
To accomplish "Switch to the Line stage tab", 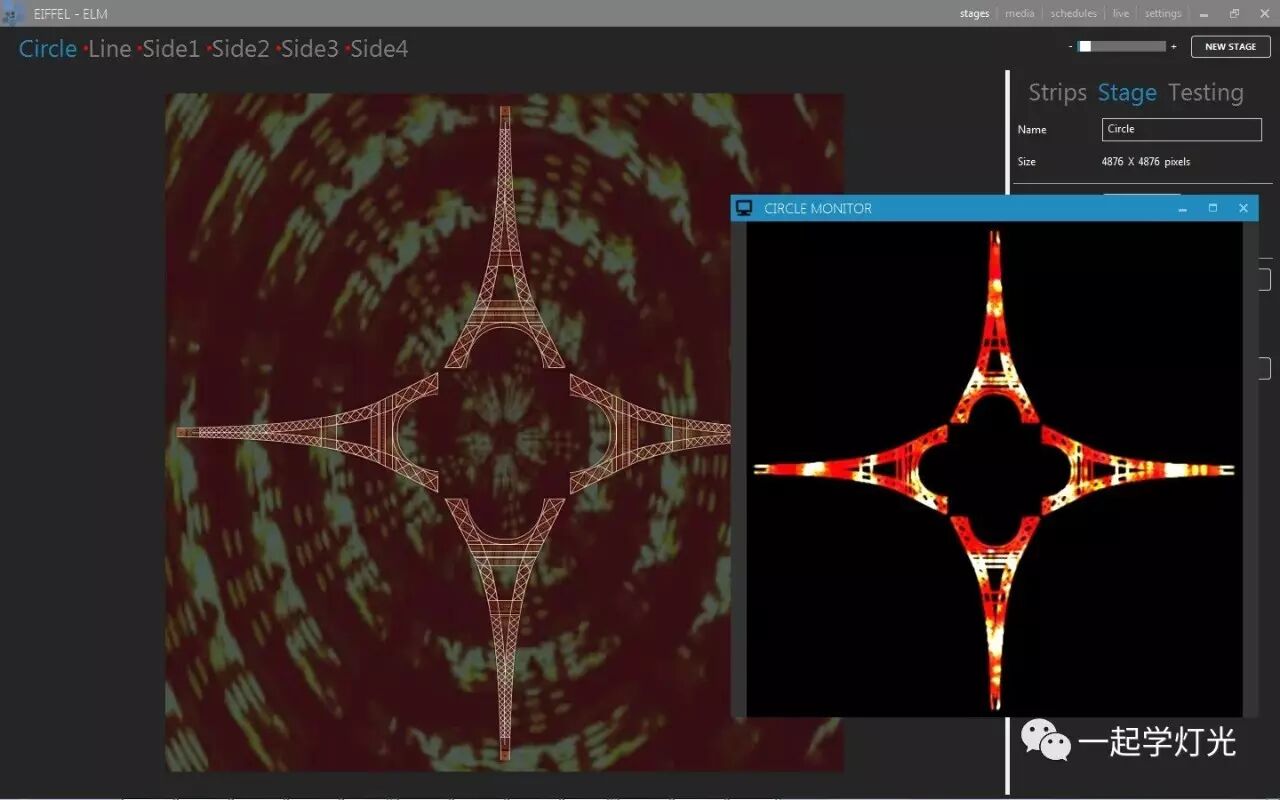I will tap(110, 49).
